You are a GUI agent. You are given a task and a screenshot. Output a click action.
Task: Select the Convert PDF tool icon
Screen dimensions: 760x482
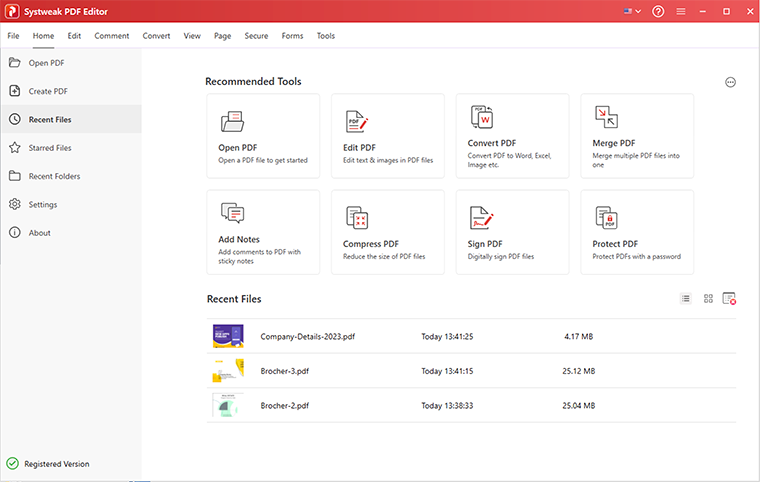point(481,117)
